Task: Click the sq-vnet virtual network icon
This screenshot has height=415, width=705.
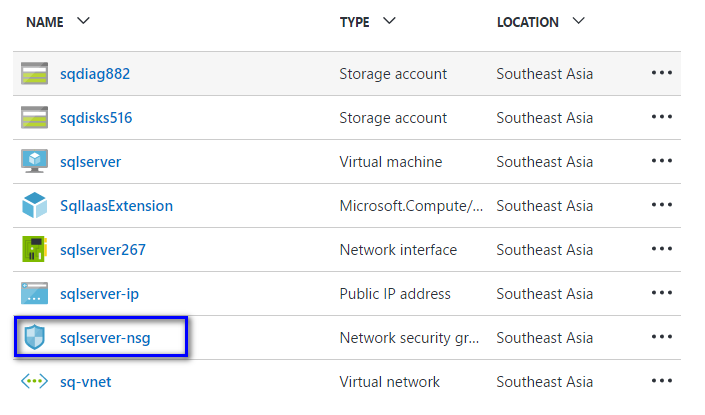Action: 35,382
